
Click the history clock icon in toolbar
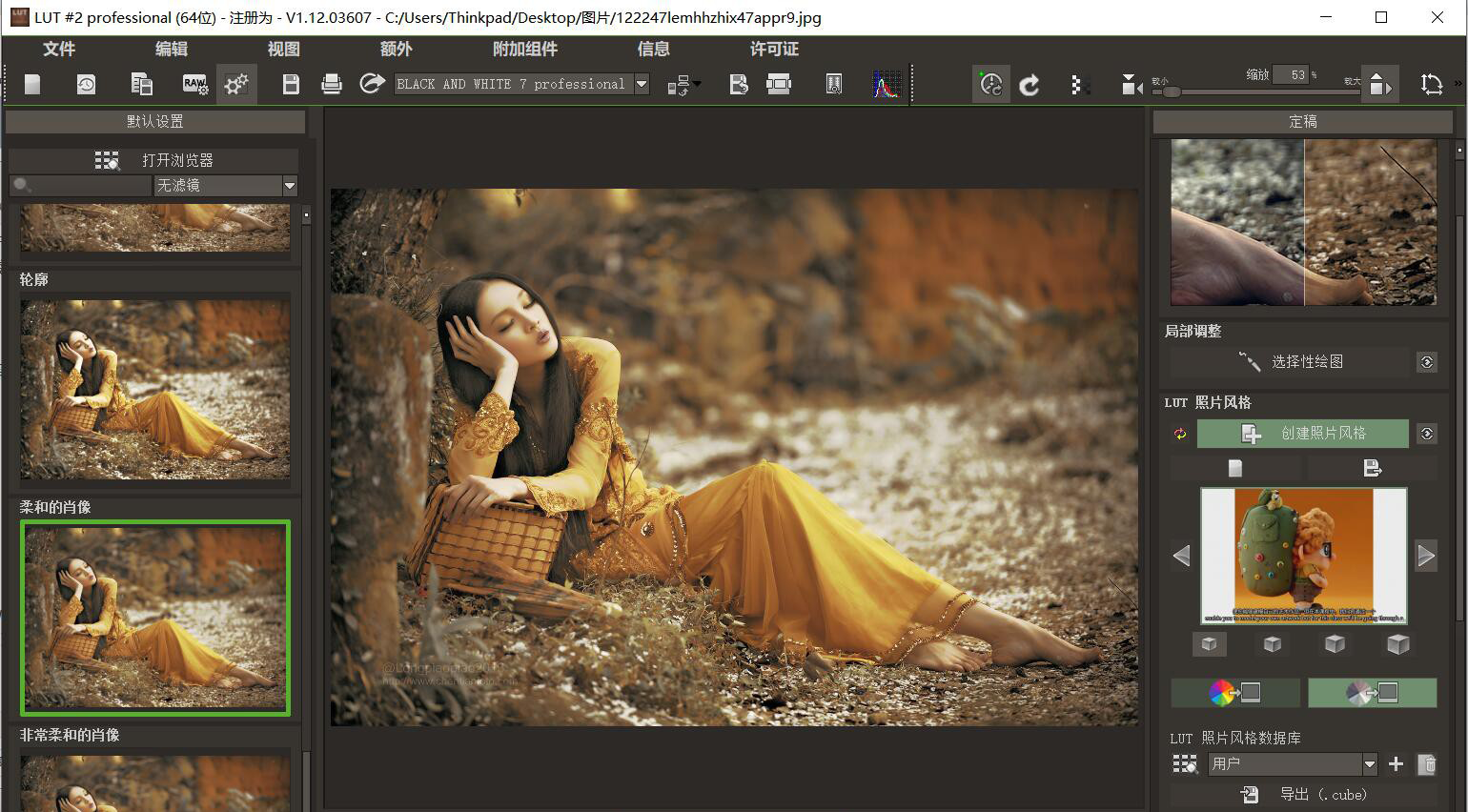point(86,85)
